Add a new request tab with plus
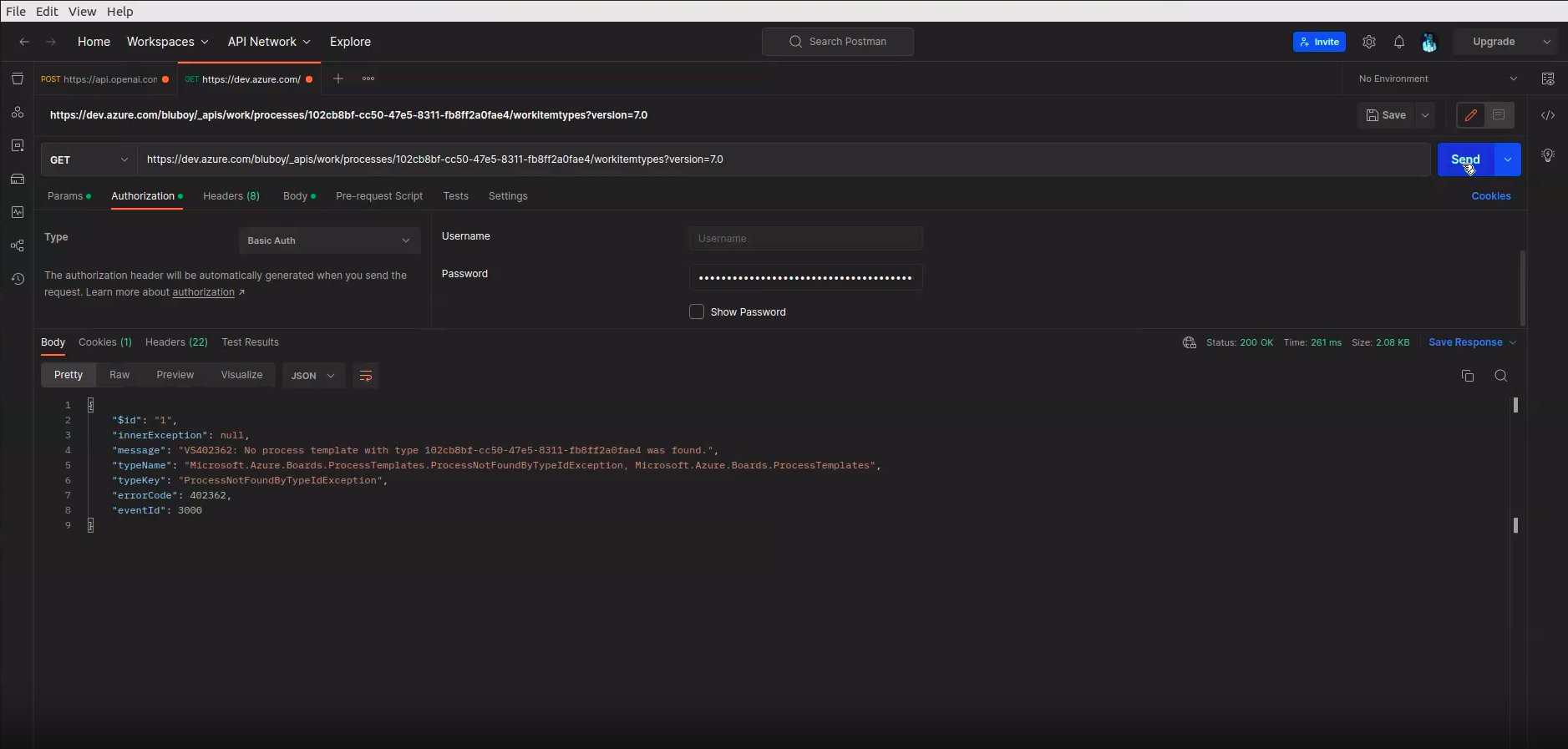The width and height of the screenshot is (1568, 749). point(338,78)
